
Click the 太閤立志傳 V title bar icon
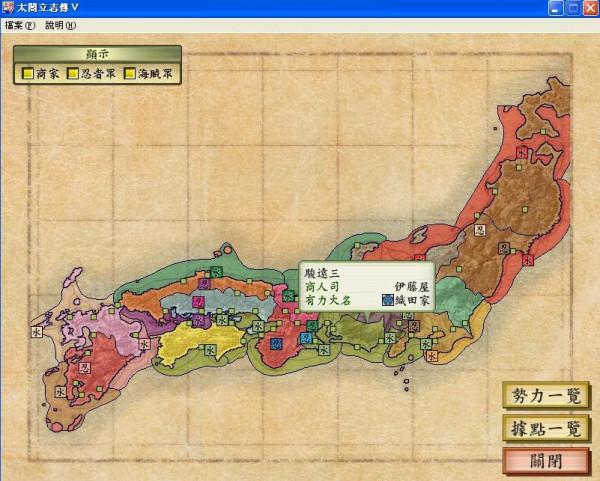click(x=9, y=8)
